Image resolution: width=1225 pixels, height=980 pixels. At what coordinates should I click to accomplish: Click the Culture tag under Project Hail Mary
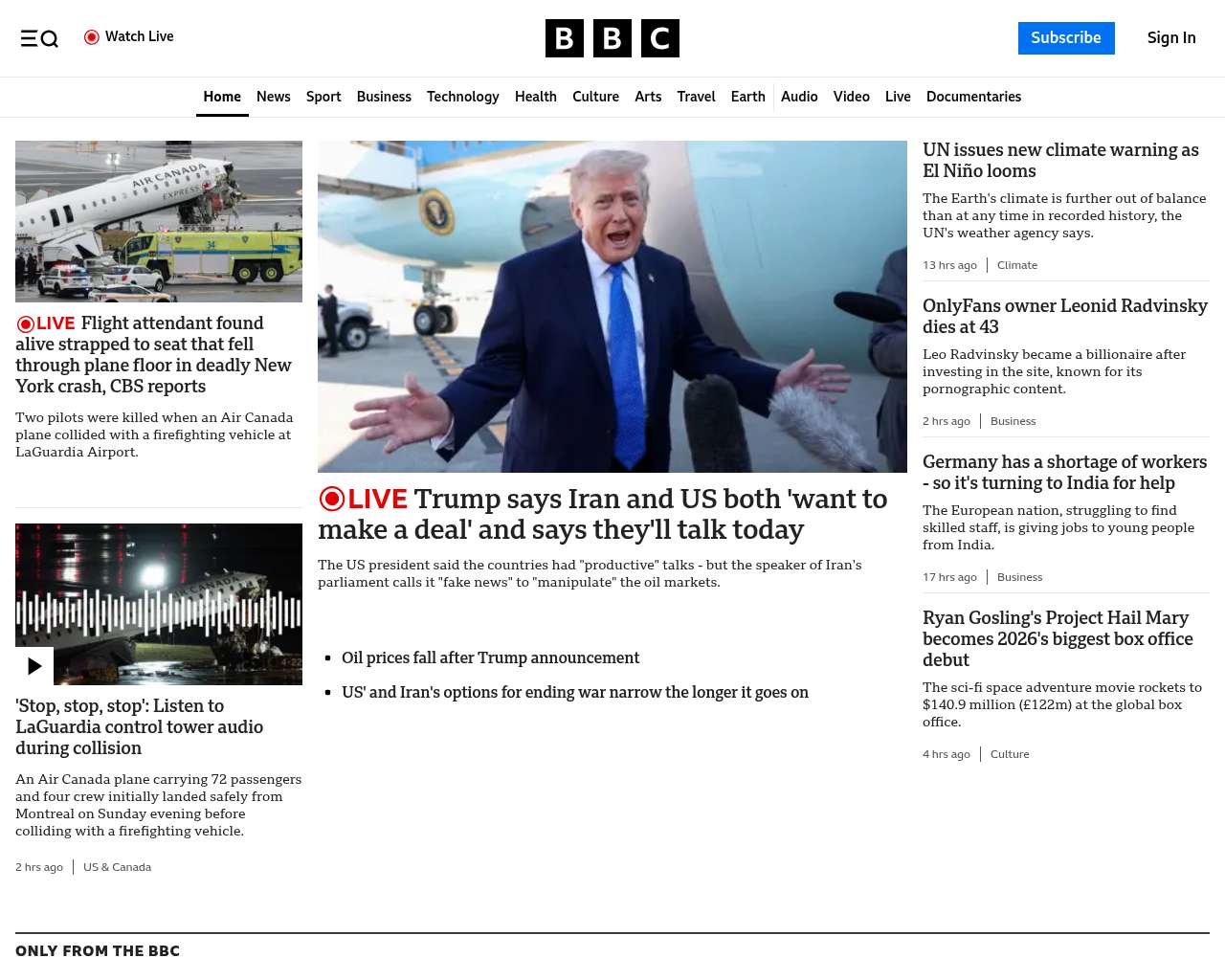click(x=1010, y=754)
